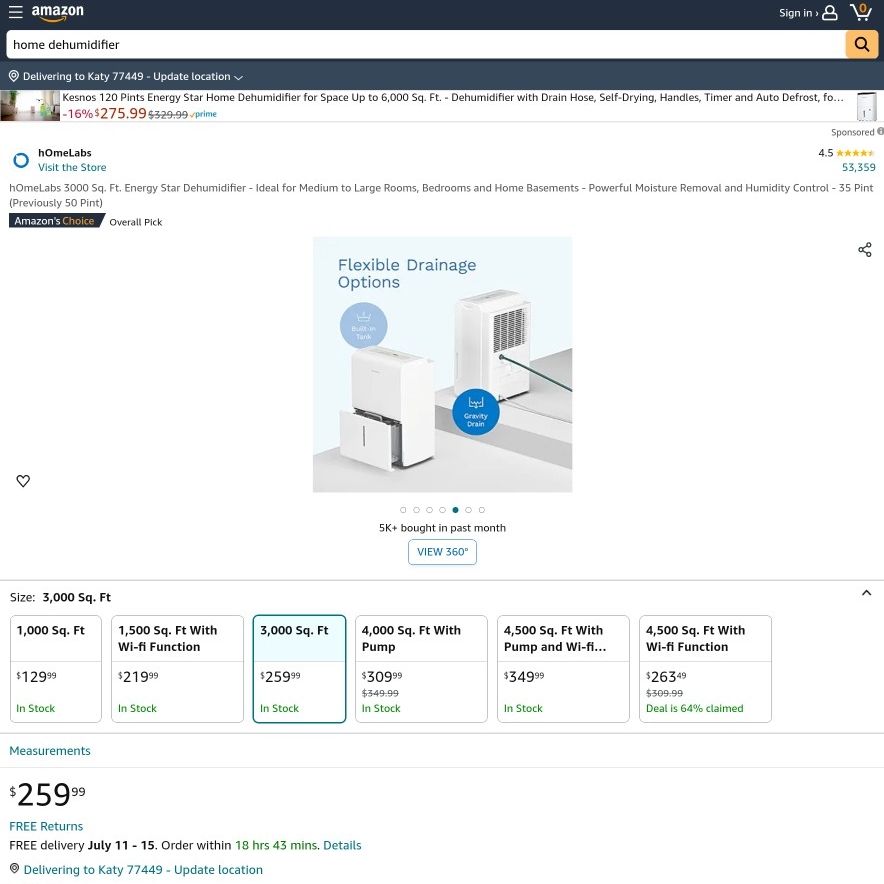
Task: Select the 3,000 Sq. Ft size option
Action: [x=299, y=669]
